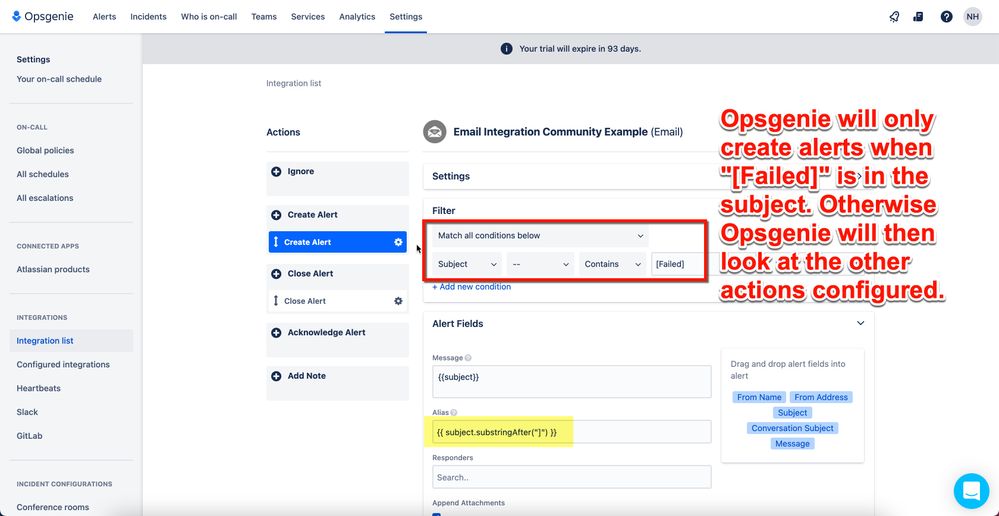This screenshot has width=999, height=516.
Task: Open the Teams menu
Action: (x=264, y=17)
